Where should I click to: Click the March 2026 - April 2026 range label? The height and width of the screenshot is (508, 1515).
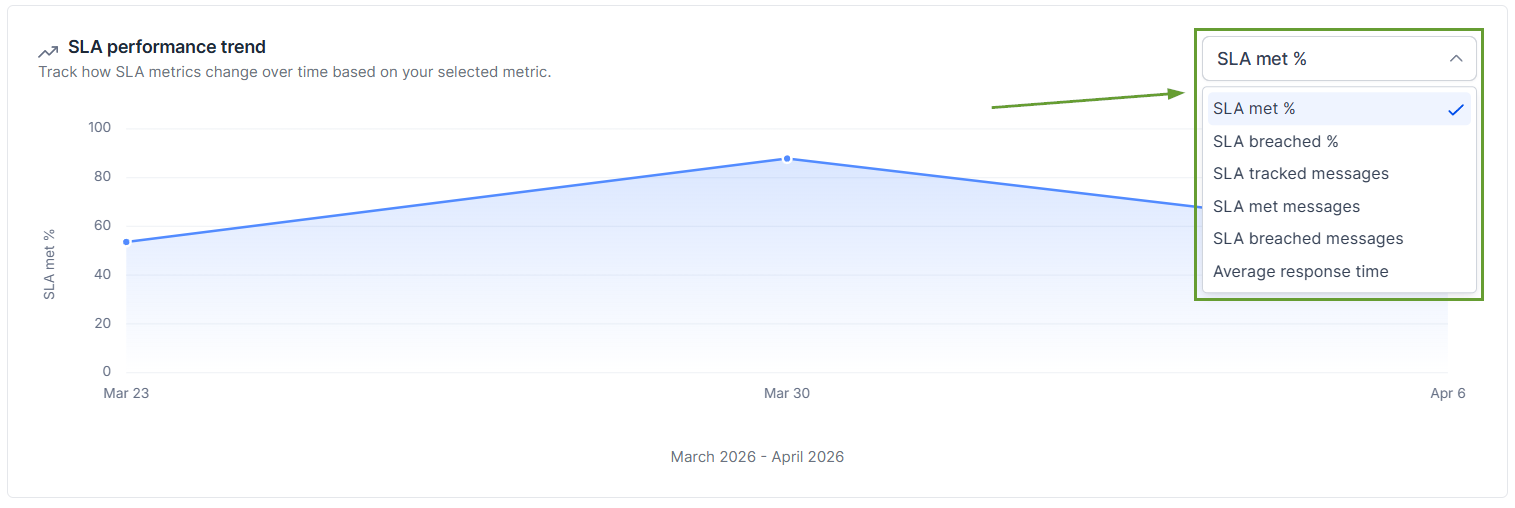(757, 457)
